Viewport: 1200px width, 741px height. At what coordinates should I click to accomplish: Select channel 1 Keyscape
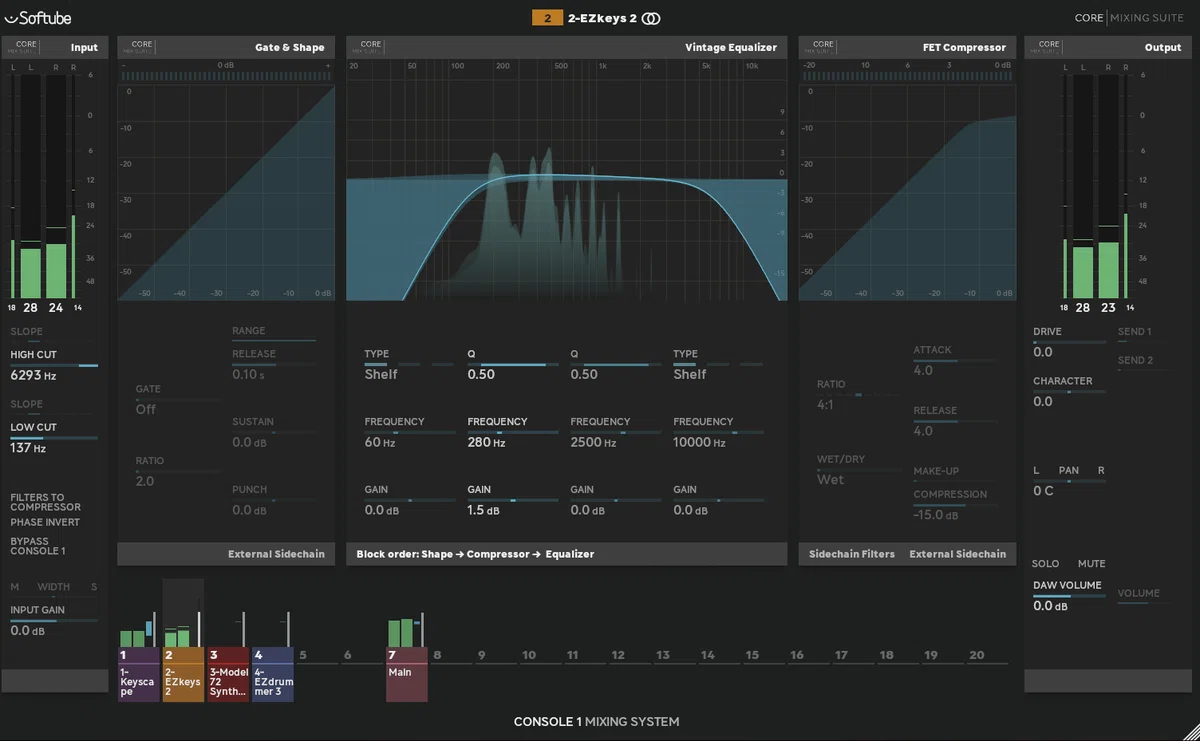point(139,674)
